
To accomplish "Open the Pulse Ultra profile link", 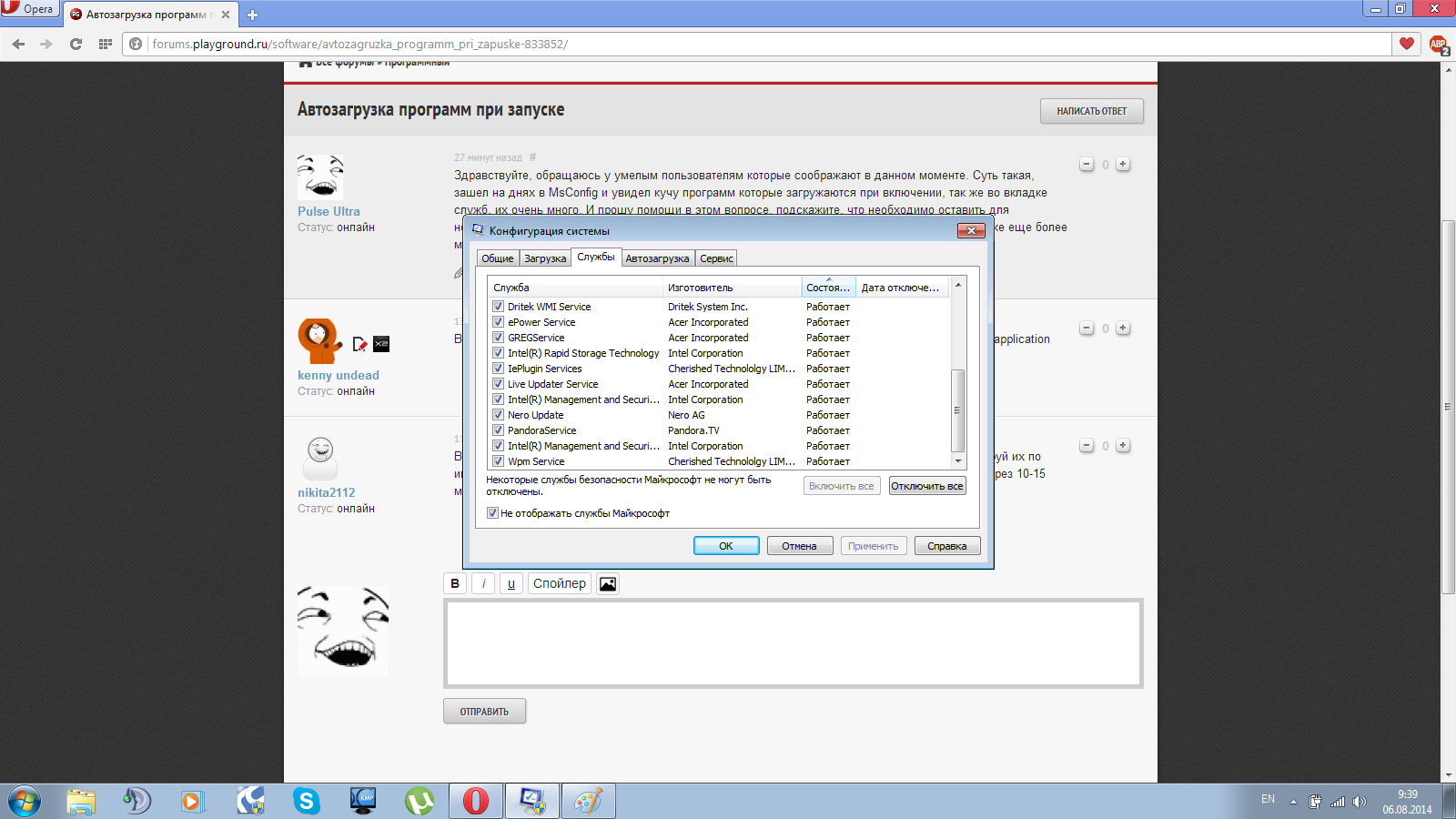I will click(x=329, y=211).
